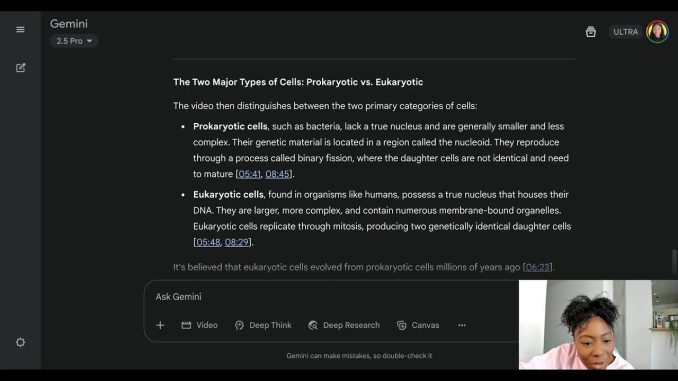678x381 pixels.
Task: Open settings gear in sidebar
Action: tap(20, 343)
